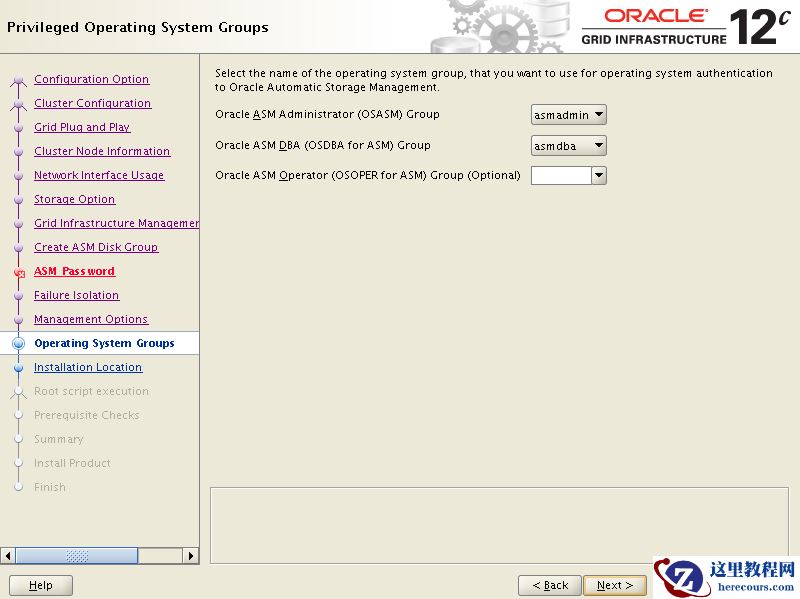The width and height of the screenshot is (800, 599).
Task: Click the disabled Prerequisite Checks step
Action: point(86,415)
